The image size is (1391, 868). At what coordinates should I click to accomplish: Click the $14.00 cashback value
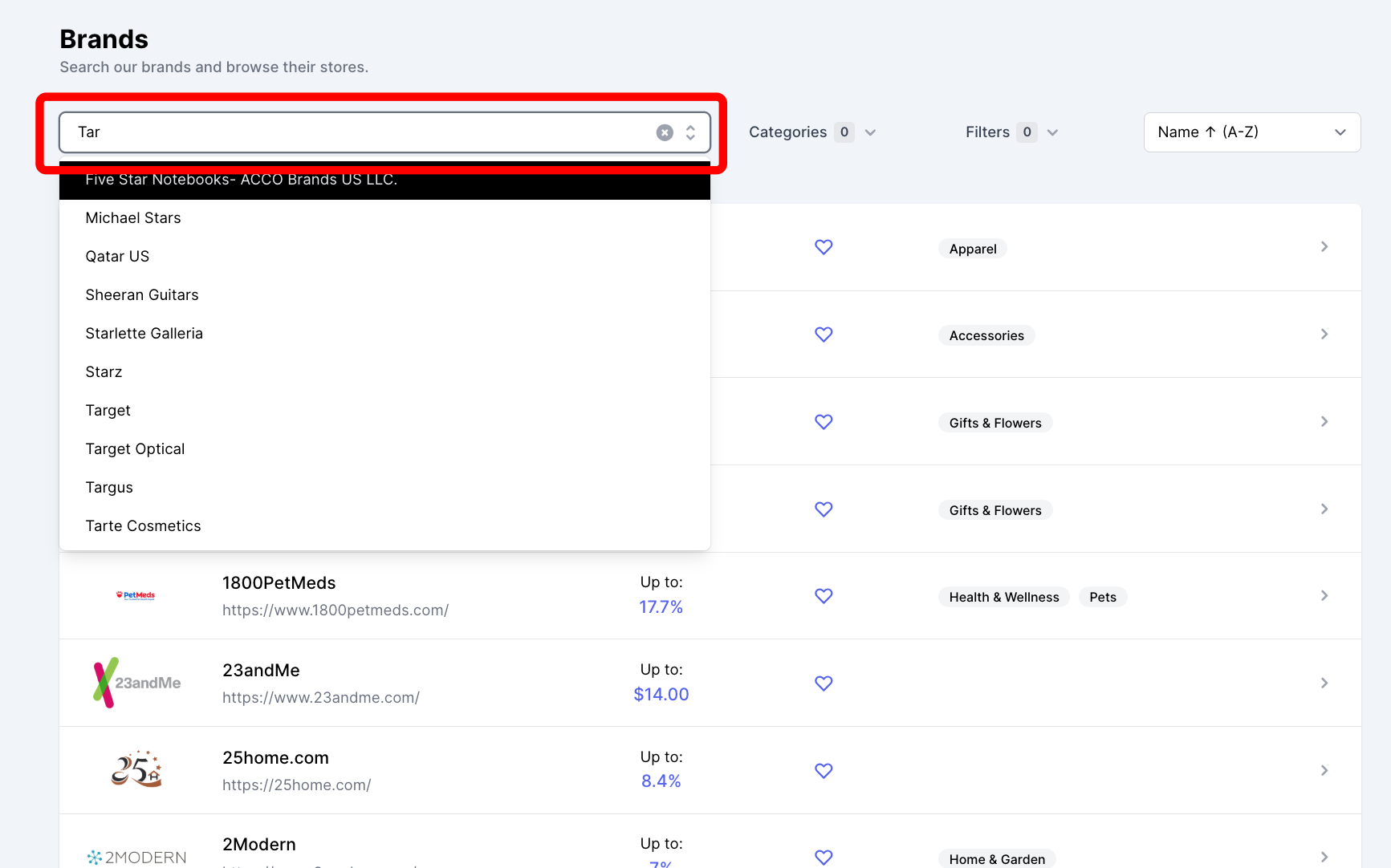(661, 695)
